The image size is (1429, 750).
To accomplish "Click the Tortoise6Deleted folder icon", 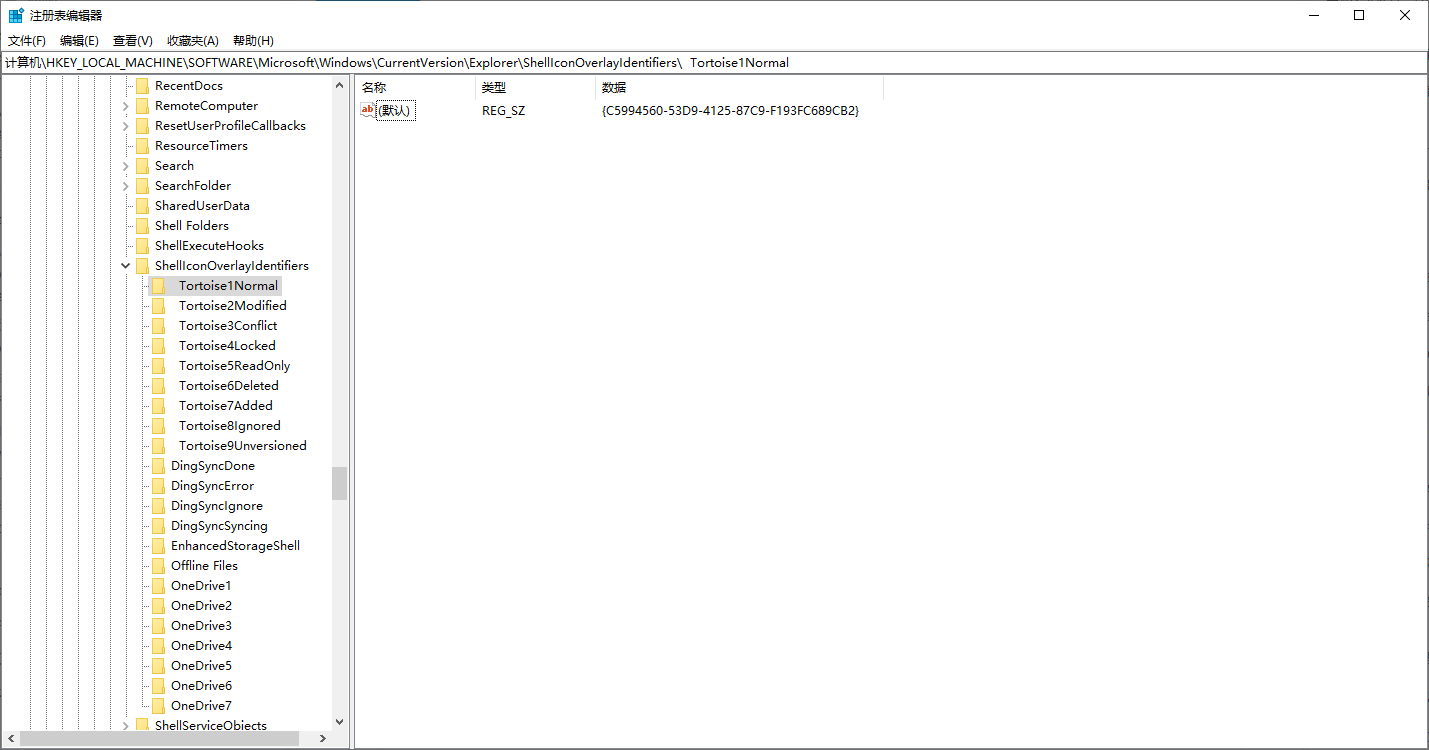I will pyautogui.click(x=158, y=386).
